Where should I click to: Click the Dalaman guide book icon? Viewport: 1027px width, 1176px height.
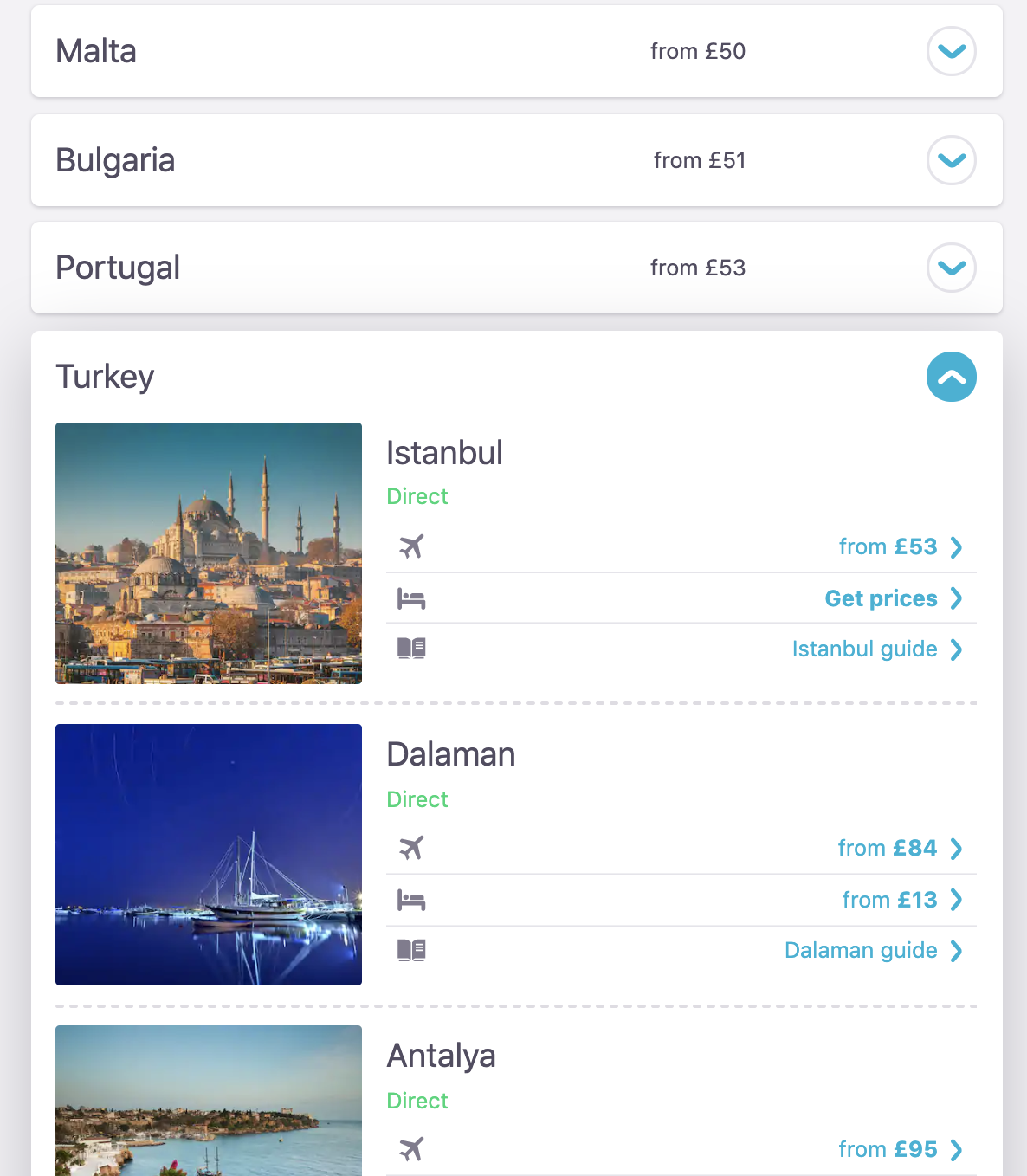pyautogui.click(x=411, y=950)
